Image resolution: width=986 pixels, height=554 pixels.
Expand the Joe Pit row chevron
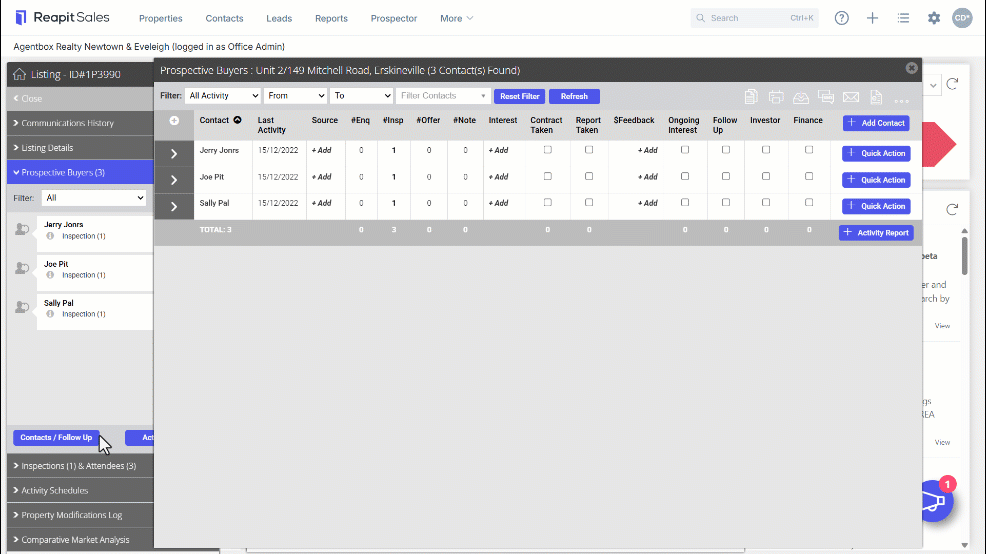pyautogui.click(x=174, y=180)
